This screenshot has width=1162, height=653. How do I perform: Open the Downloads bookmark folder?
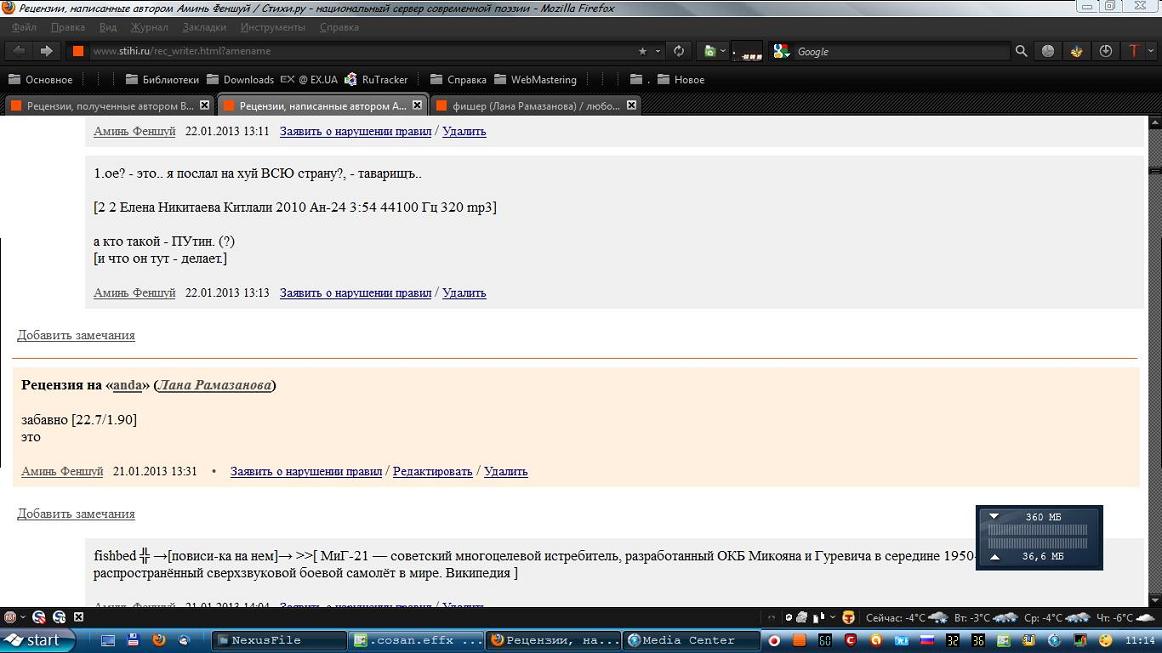pos(239,79)
